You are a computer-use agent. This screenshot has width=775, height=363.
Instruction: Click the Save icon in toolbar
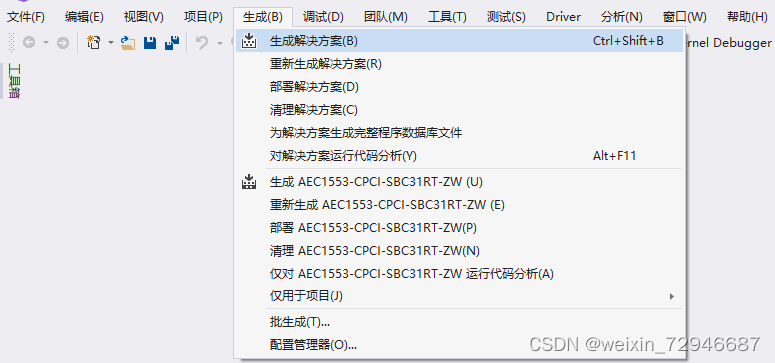(150, 43)
